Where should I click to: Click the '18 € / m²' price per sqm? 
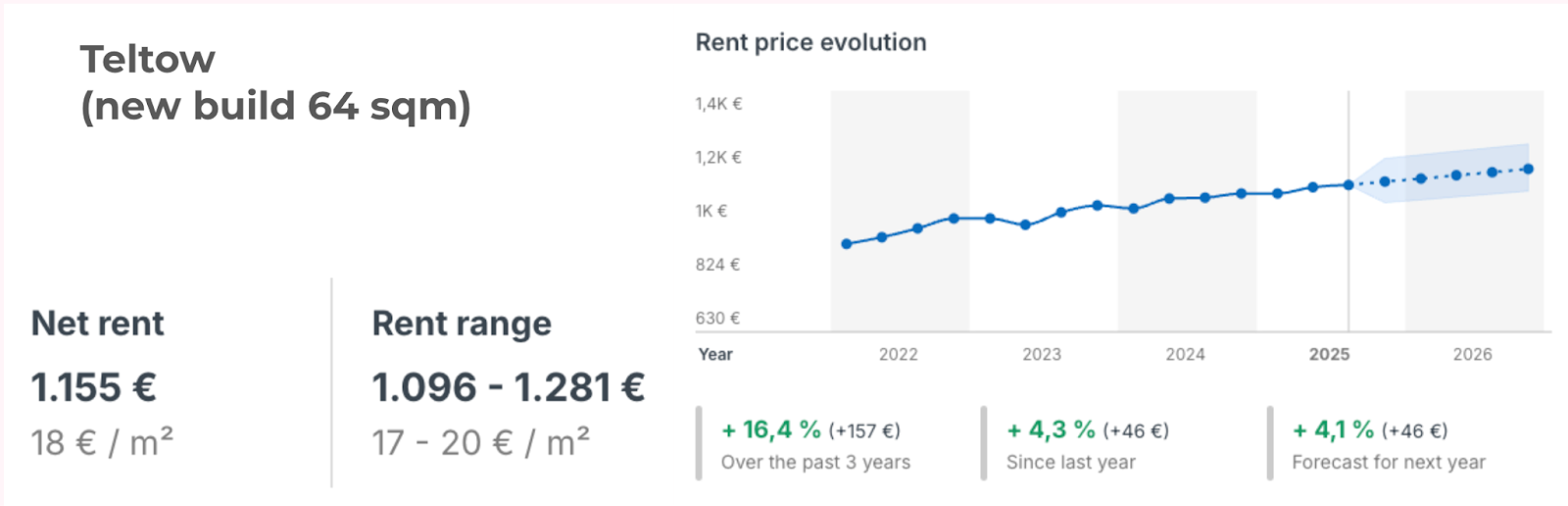[102, 442]
